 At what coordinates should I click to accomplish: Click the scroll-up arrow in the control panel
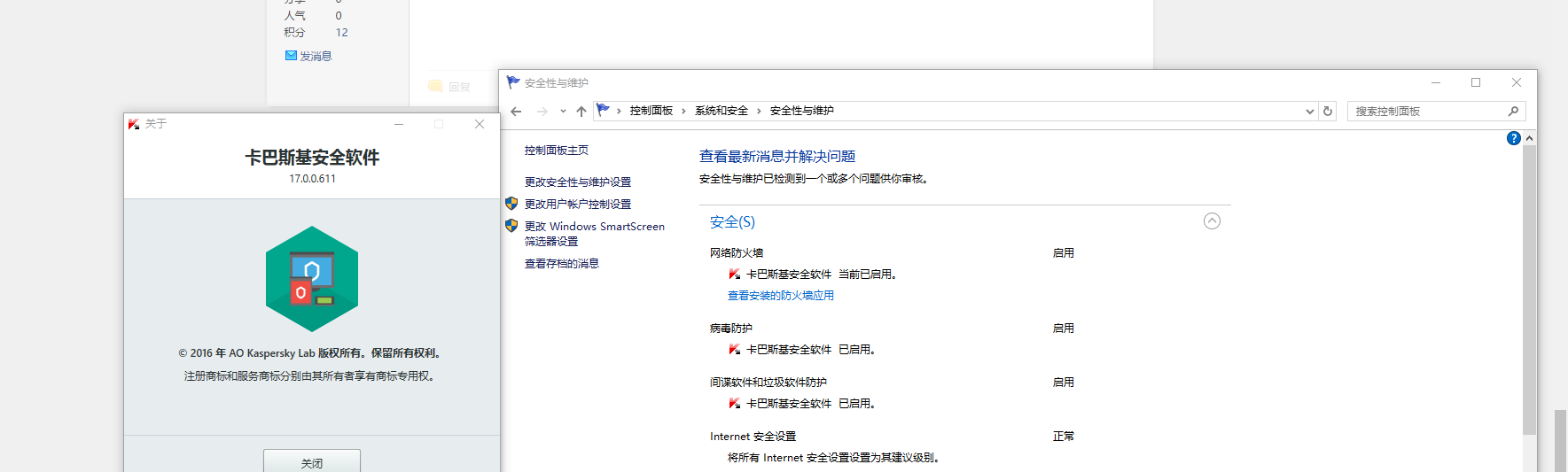click(x=1529, y=139)
